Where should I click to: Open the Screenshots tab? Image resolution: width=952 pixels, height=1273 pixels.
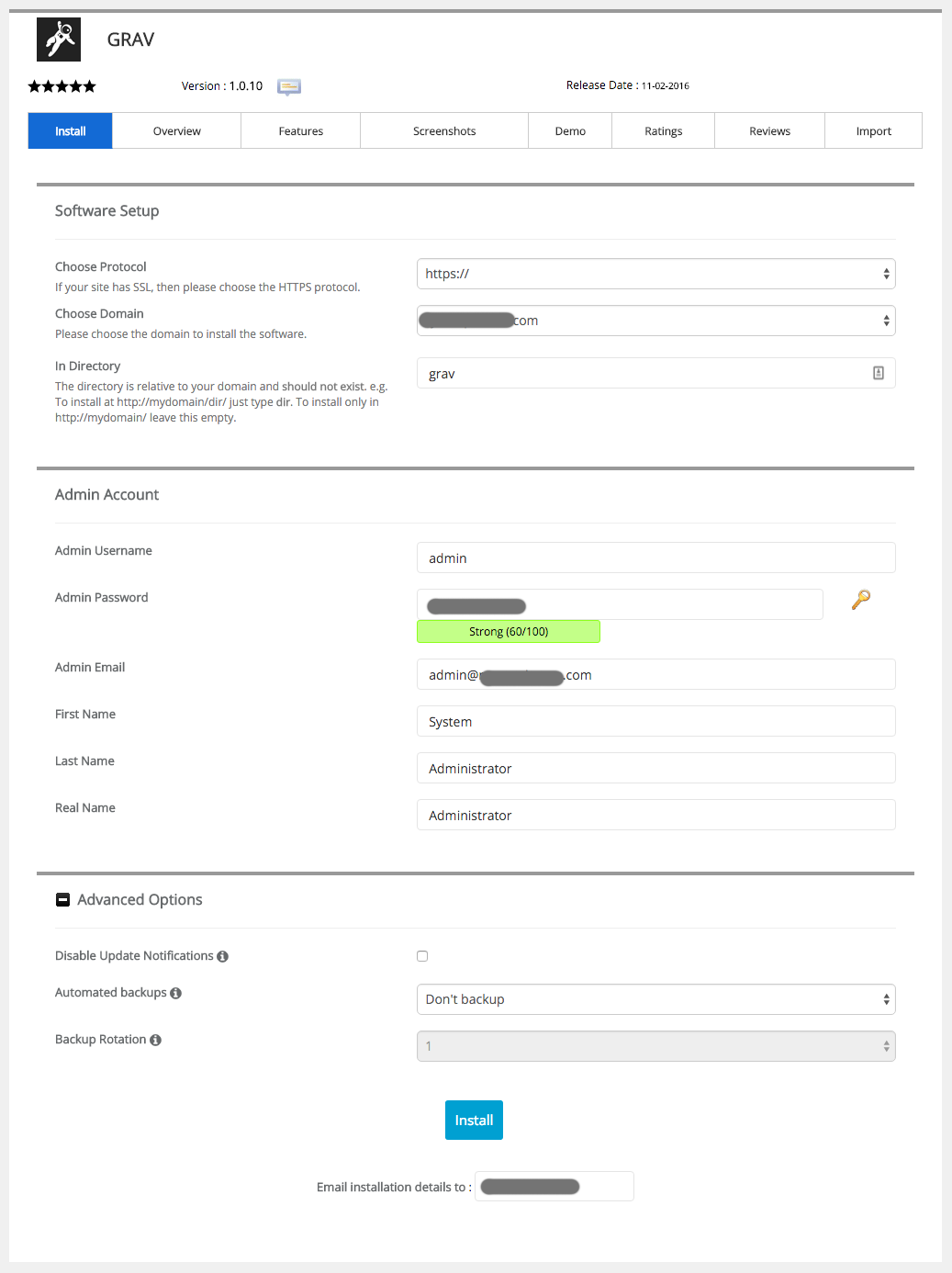coord(444,131)
